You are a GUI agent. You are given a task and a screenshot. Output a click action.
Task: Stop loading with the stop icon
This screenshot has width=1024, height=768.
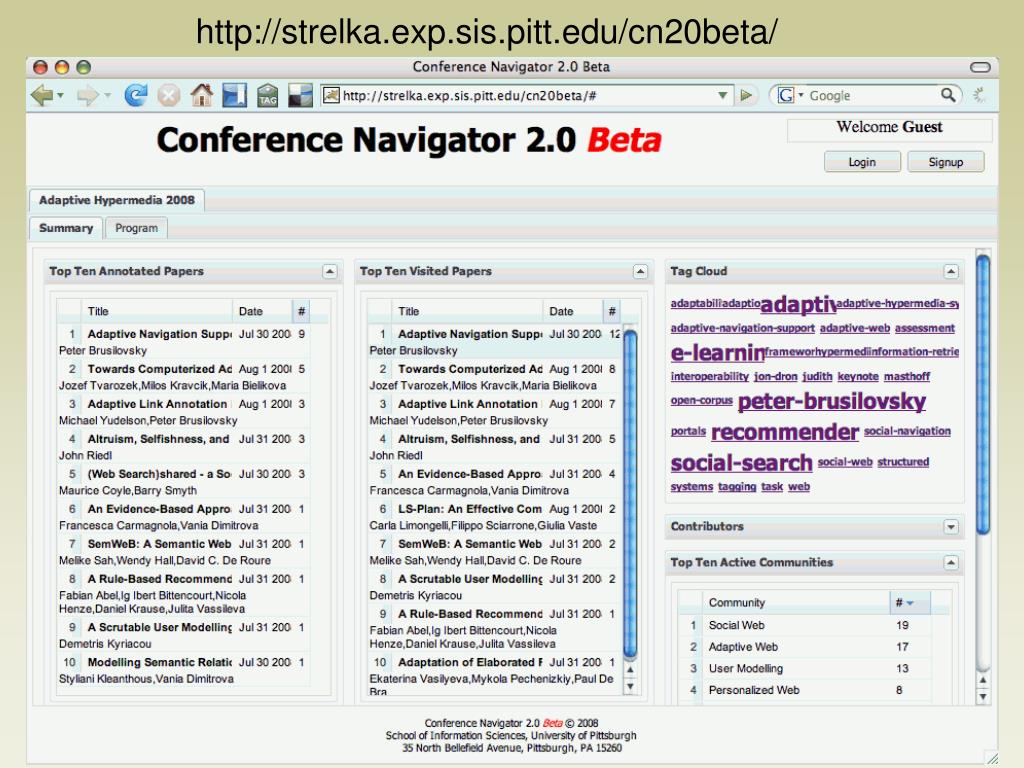[169, 96]
